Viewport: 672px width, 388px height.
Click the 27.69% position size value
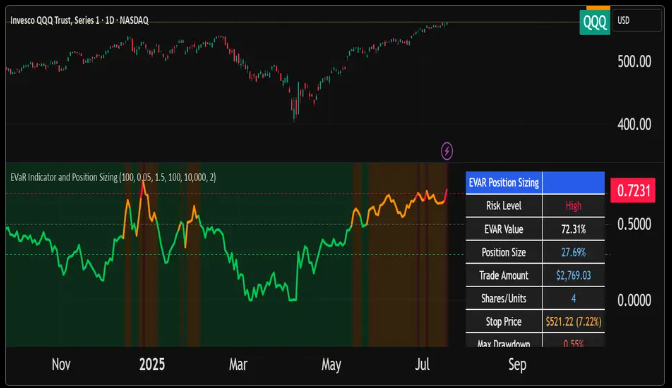coord(573,253)
